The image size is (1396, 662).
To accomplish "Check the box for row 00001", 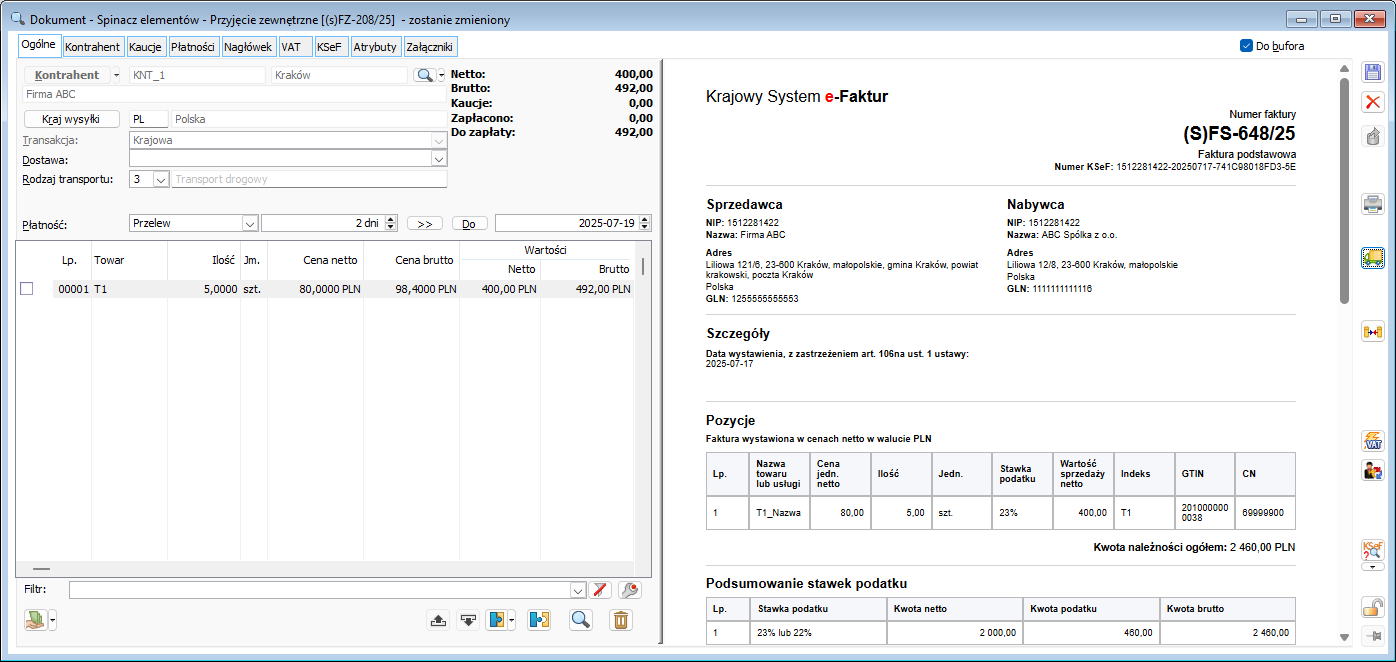I will 27,289.
